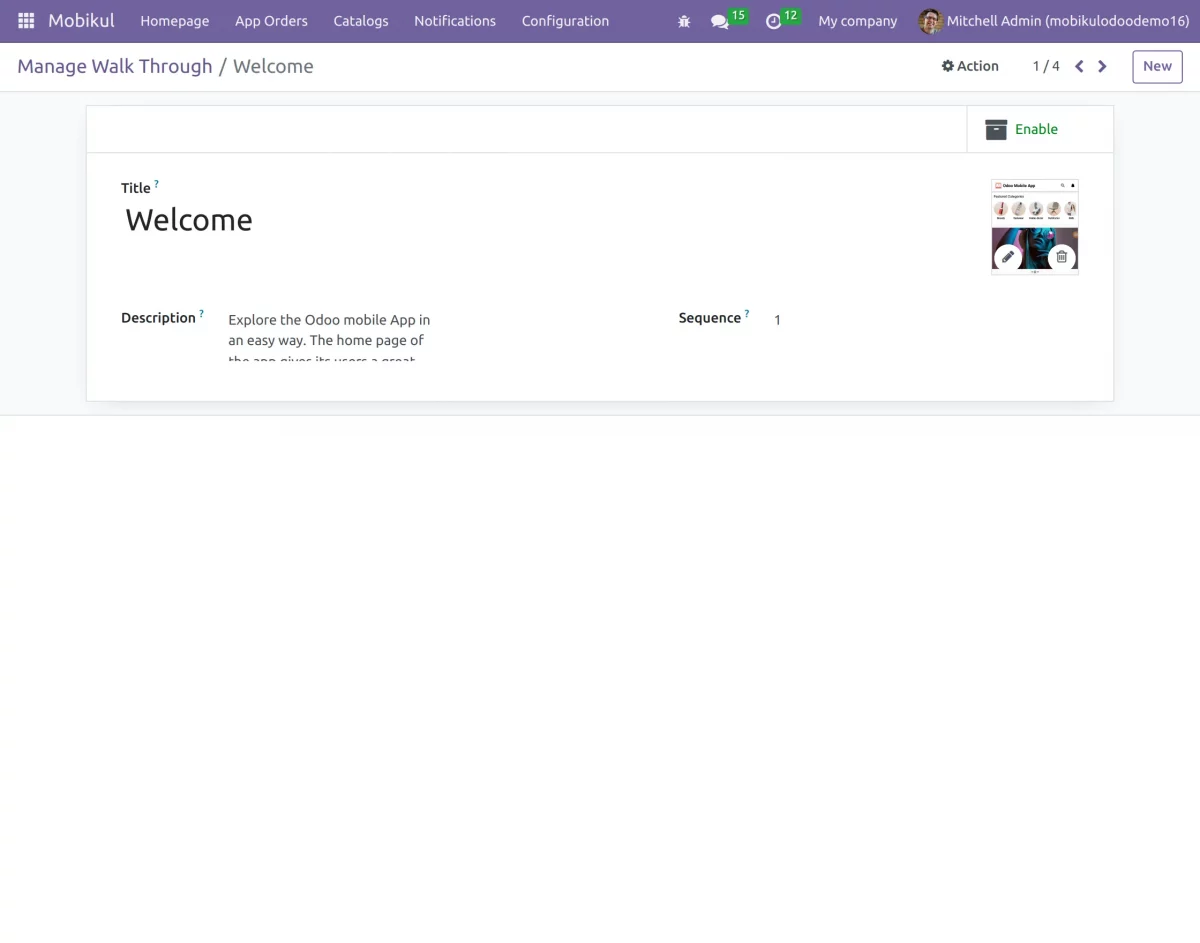Click the New button

(1157, 66)
